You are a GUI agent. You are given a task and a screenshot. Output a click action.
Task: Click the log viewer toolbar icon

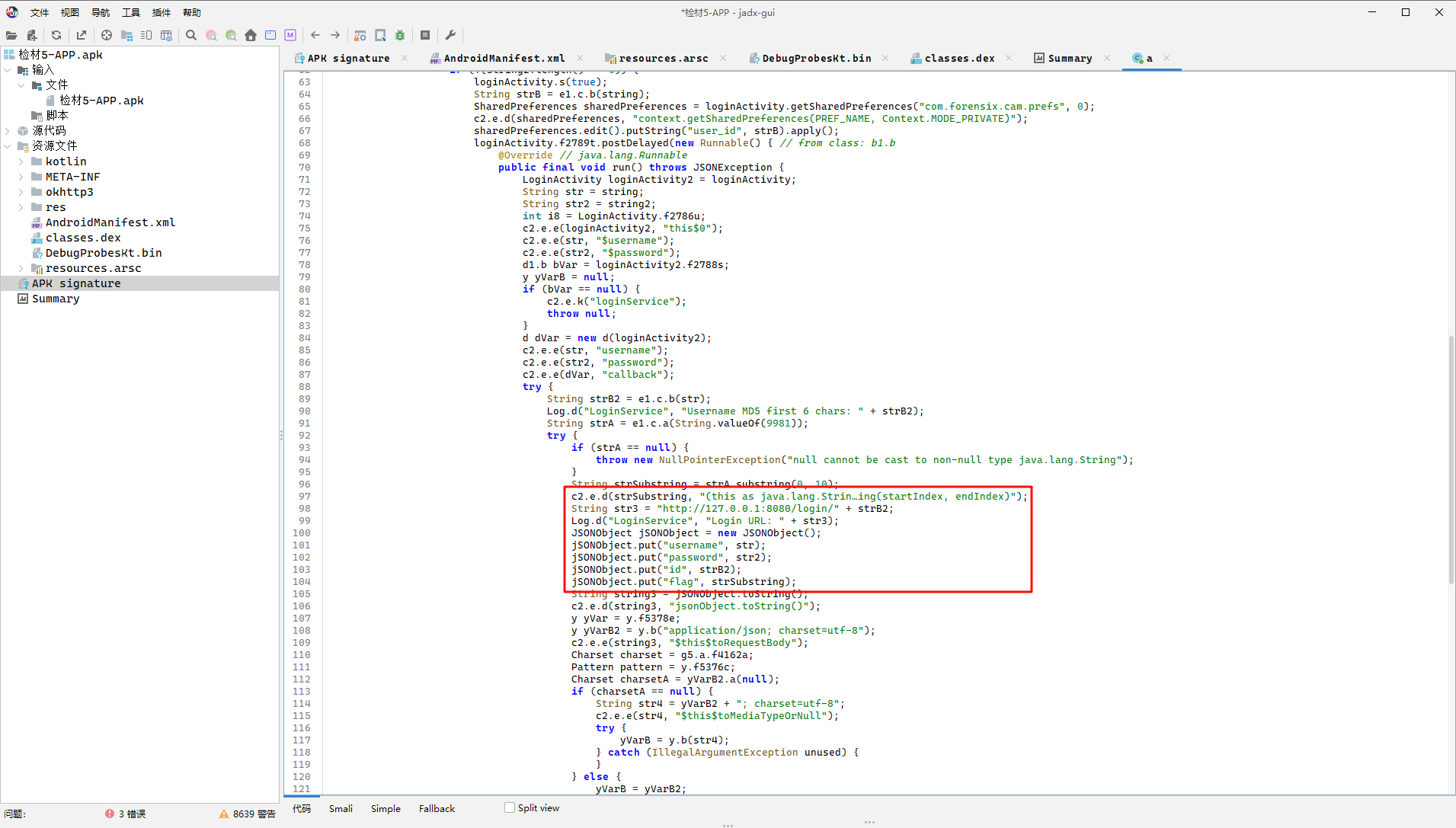point(425,35)
